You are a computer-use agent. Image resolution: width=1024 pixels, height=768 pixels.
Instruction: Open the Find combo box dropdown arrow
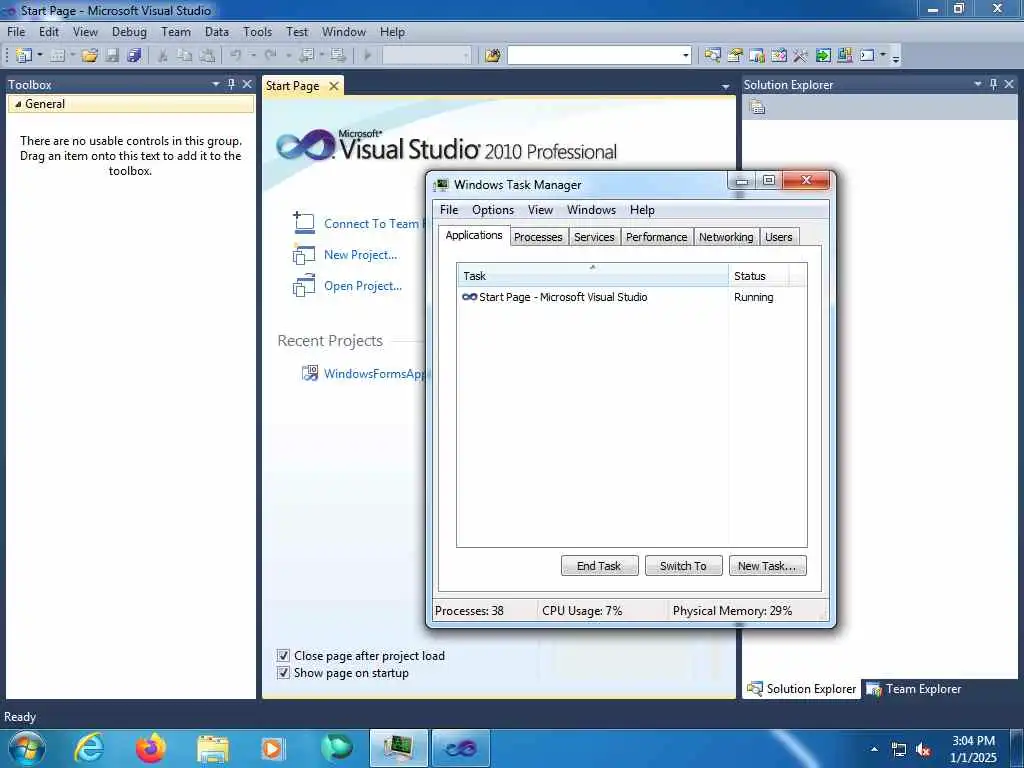(686, 56)
